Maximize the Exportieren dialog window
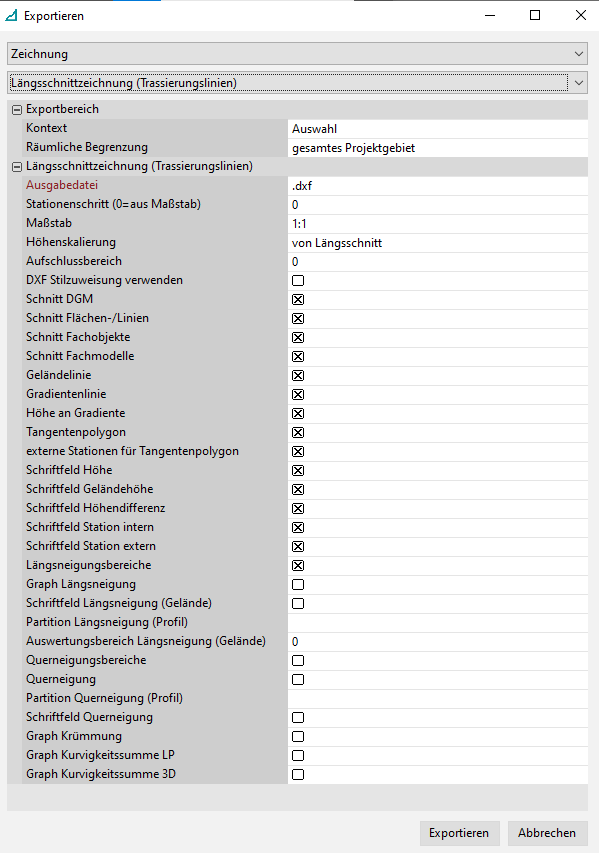 (535, 15)
